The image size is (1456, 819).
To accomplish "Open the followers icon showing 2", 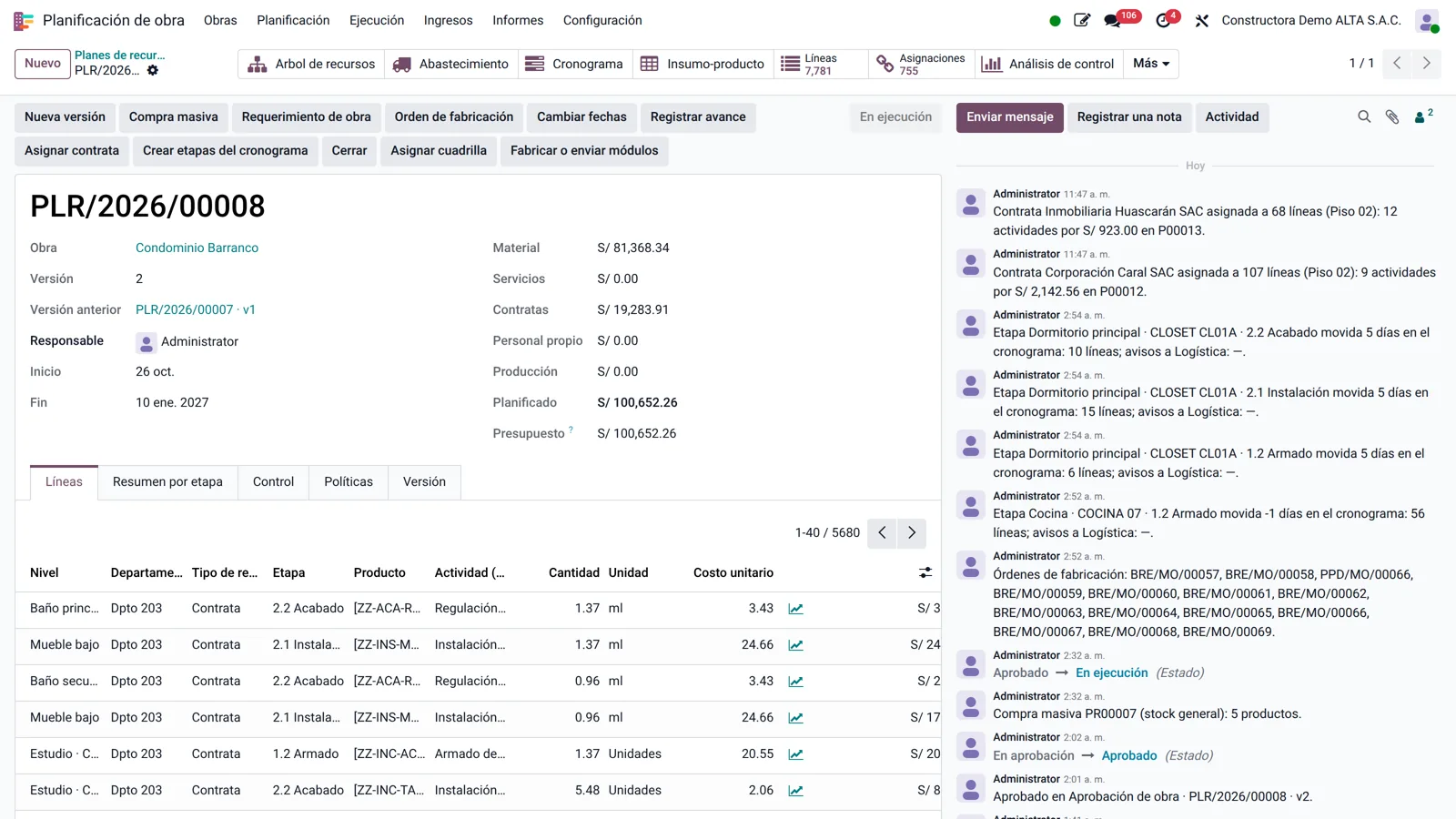I will (x=1423, y=116).
